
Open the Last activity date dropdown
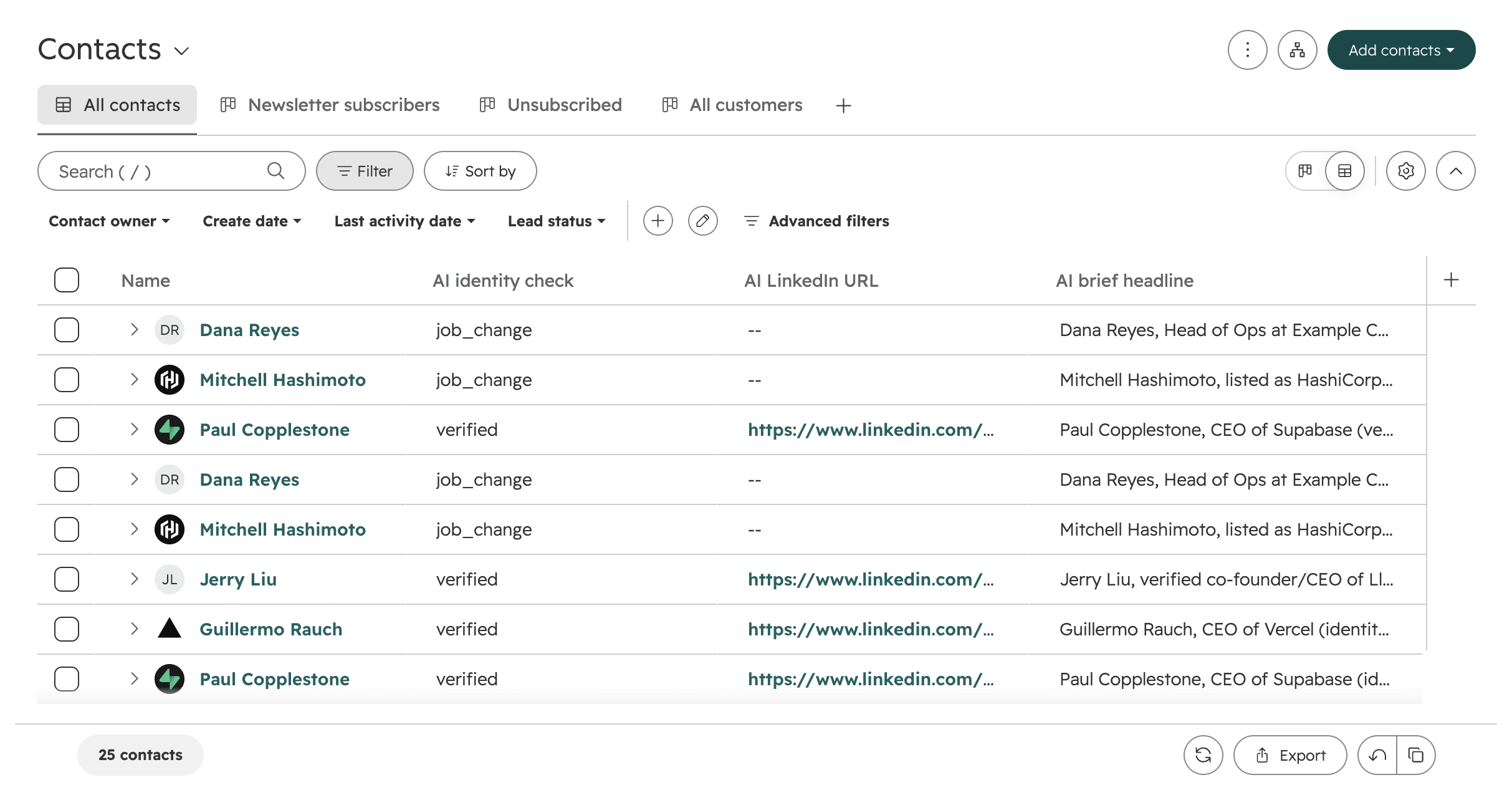[x=404, y=221]
